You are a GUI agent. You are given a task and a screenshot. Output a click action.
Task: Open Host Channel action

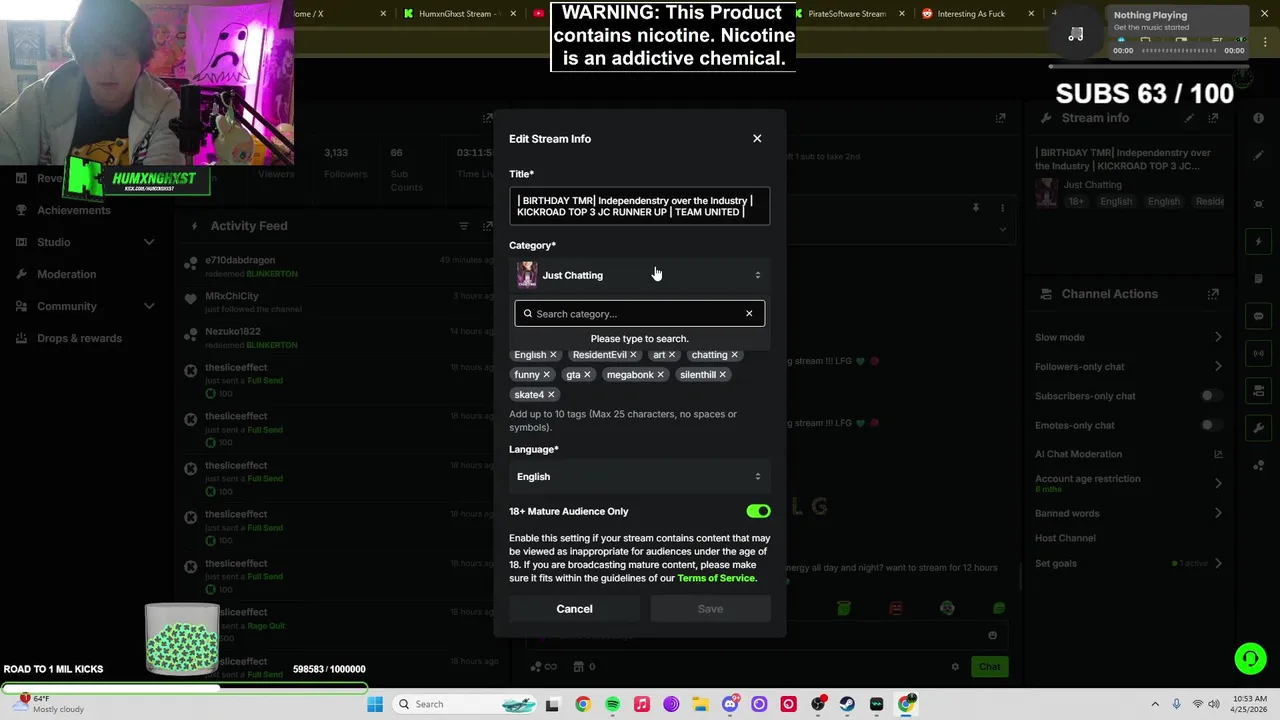click(x=1065, y=538)
